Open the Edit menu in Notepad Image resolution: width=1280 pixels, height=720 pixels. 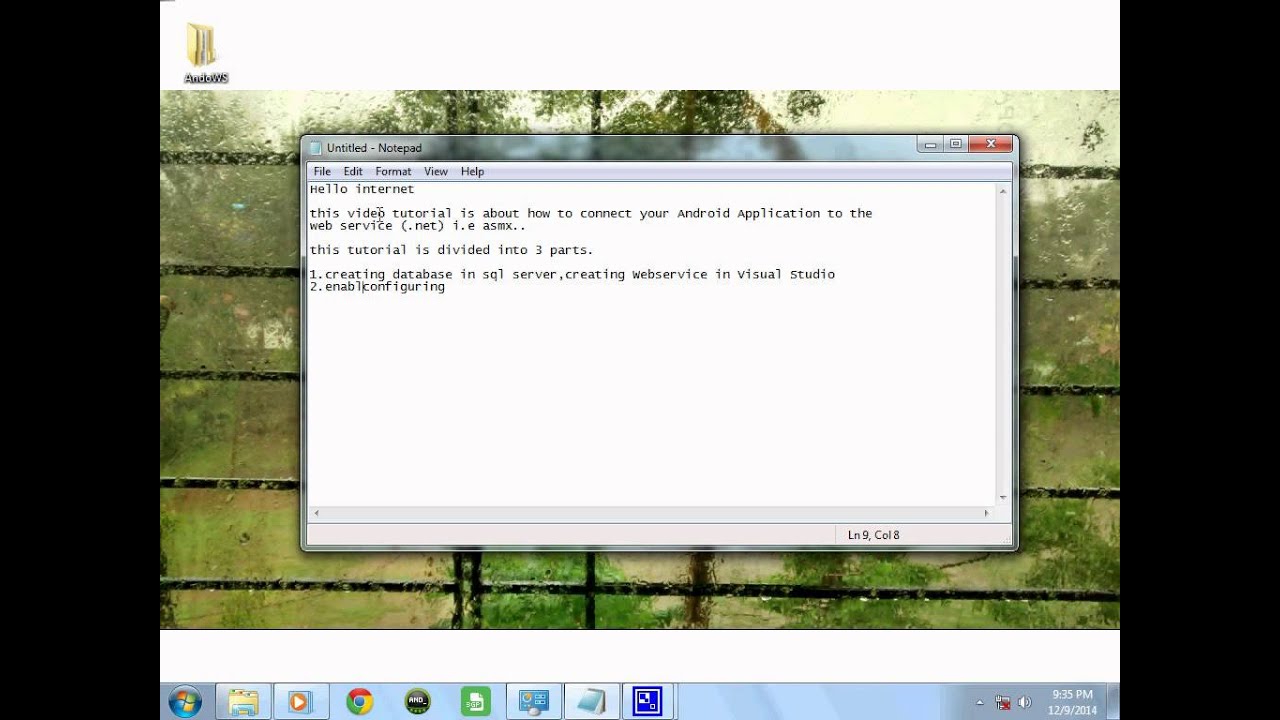pos(353,172)
